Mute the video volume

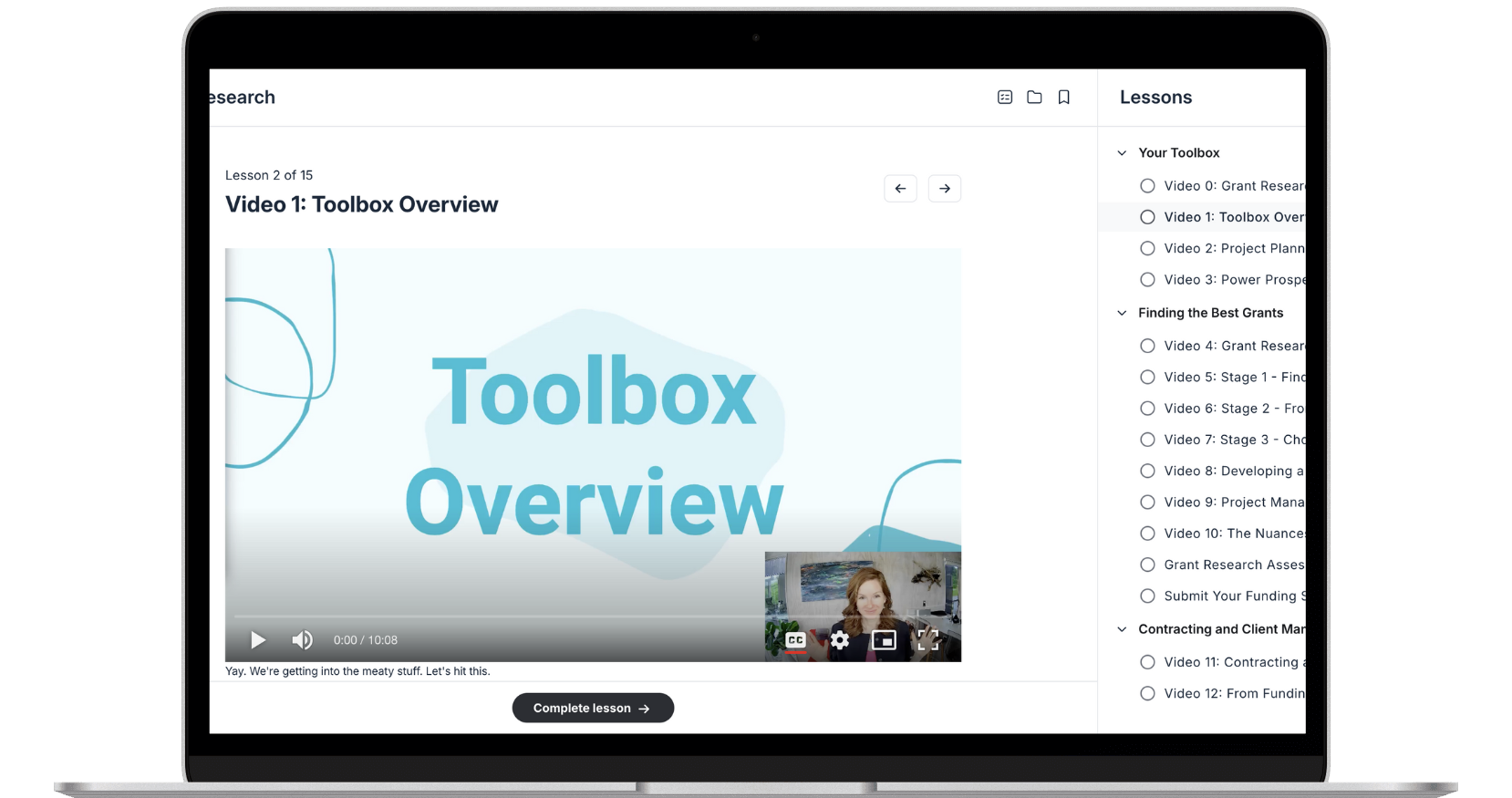[x=302, y=640]
